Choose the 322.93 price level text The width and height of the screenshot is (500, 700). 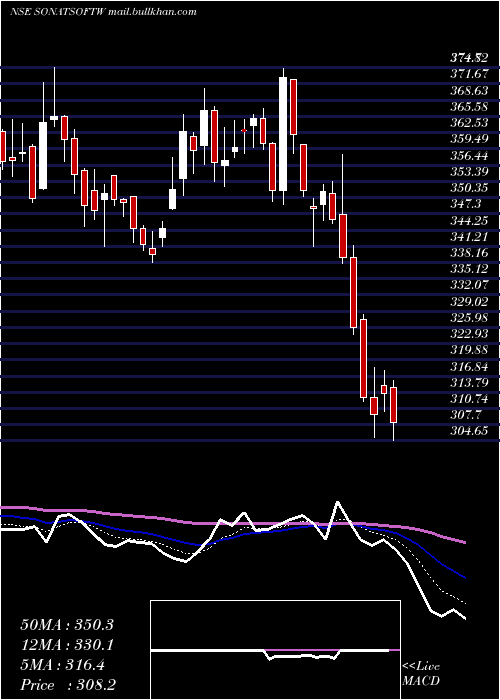click(469, 334)
